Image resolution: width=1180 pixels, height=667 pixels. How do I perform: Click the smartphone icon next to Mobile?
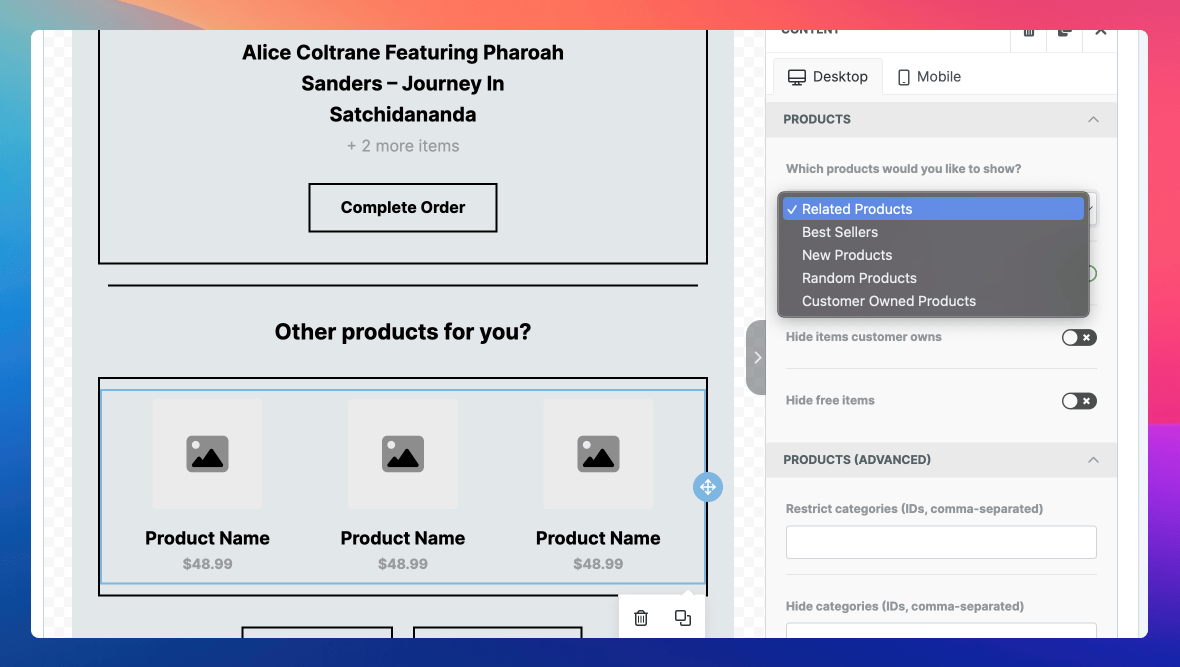[903, 76]
